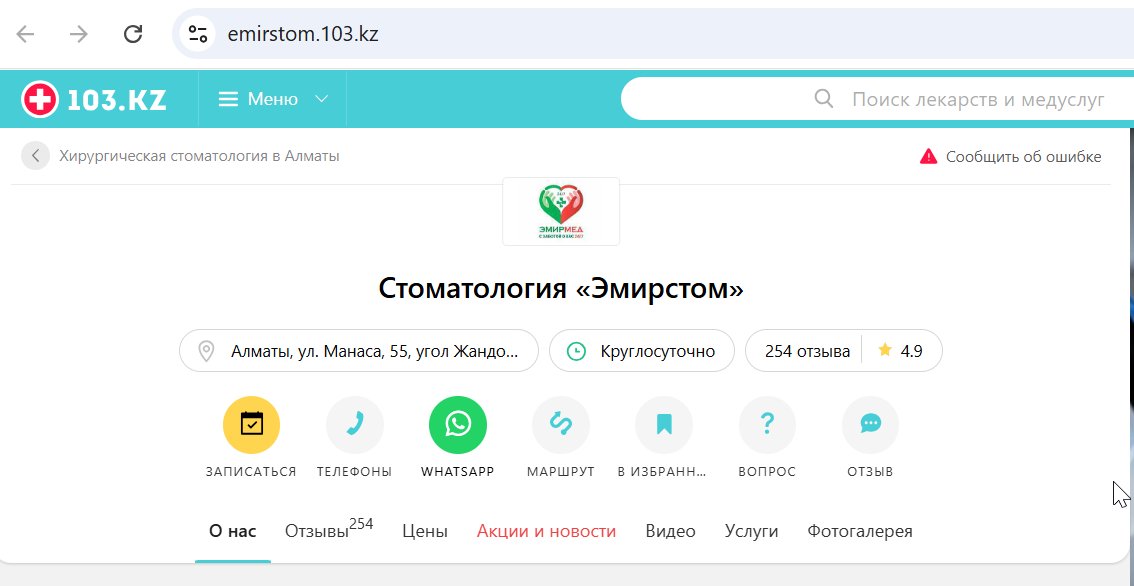Reload the page

(x=133, y=33)
